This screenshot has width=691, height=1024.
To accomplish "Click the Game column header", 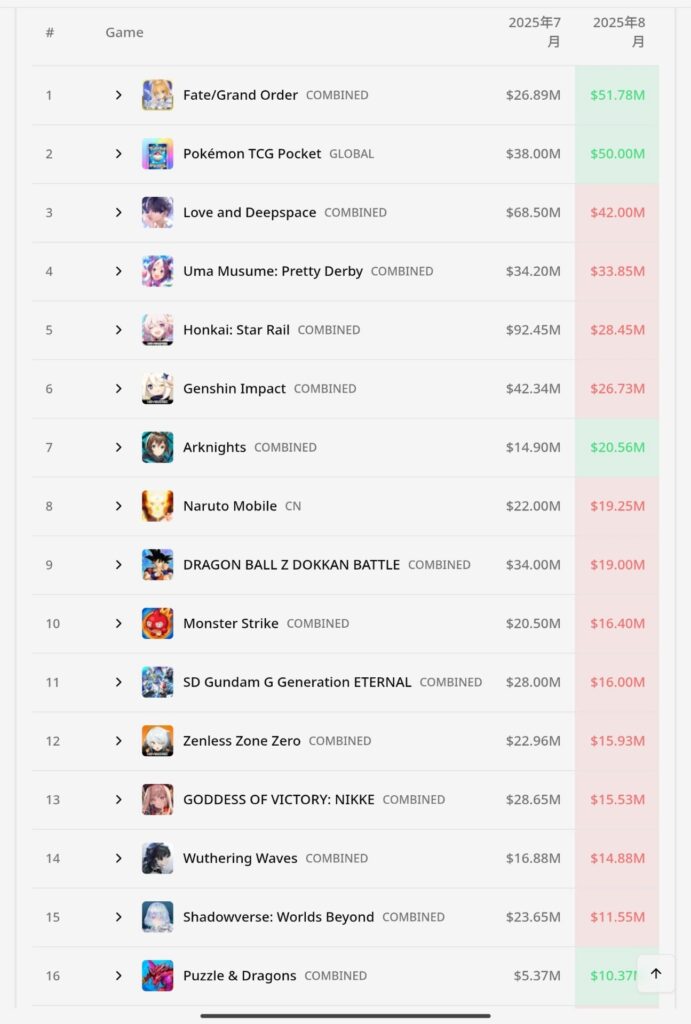I will point(124,32).
